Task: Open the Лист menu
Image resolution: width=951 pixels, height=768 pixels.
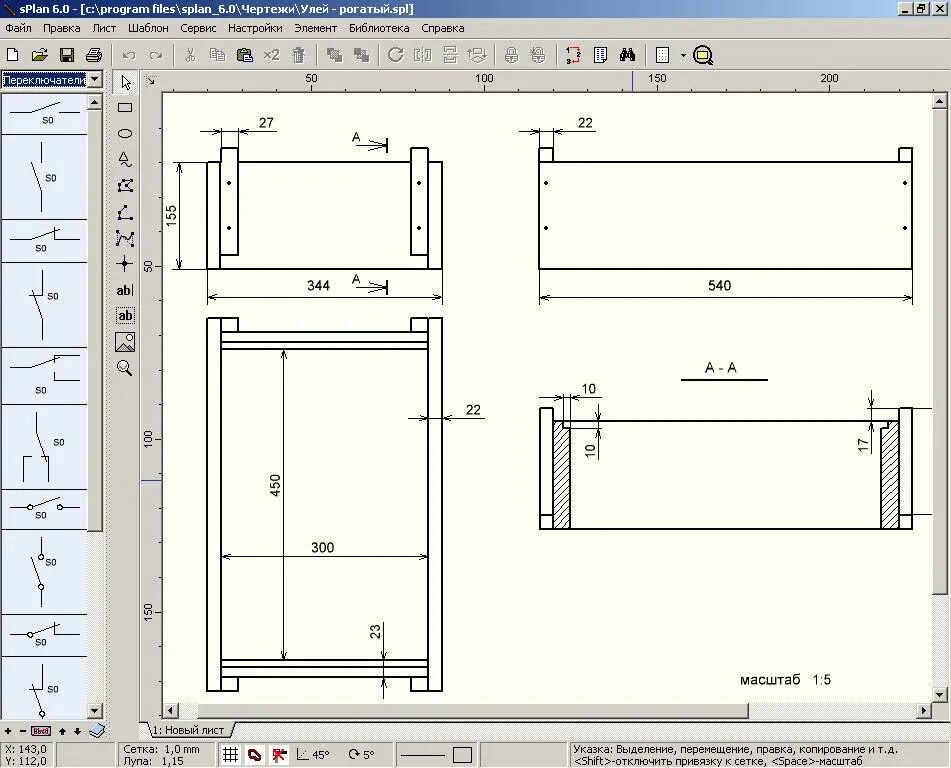Action: pos(104,28)
